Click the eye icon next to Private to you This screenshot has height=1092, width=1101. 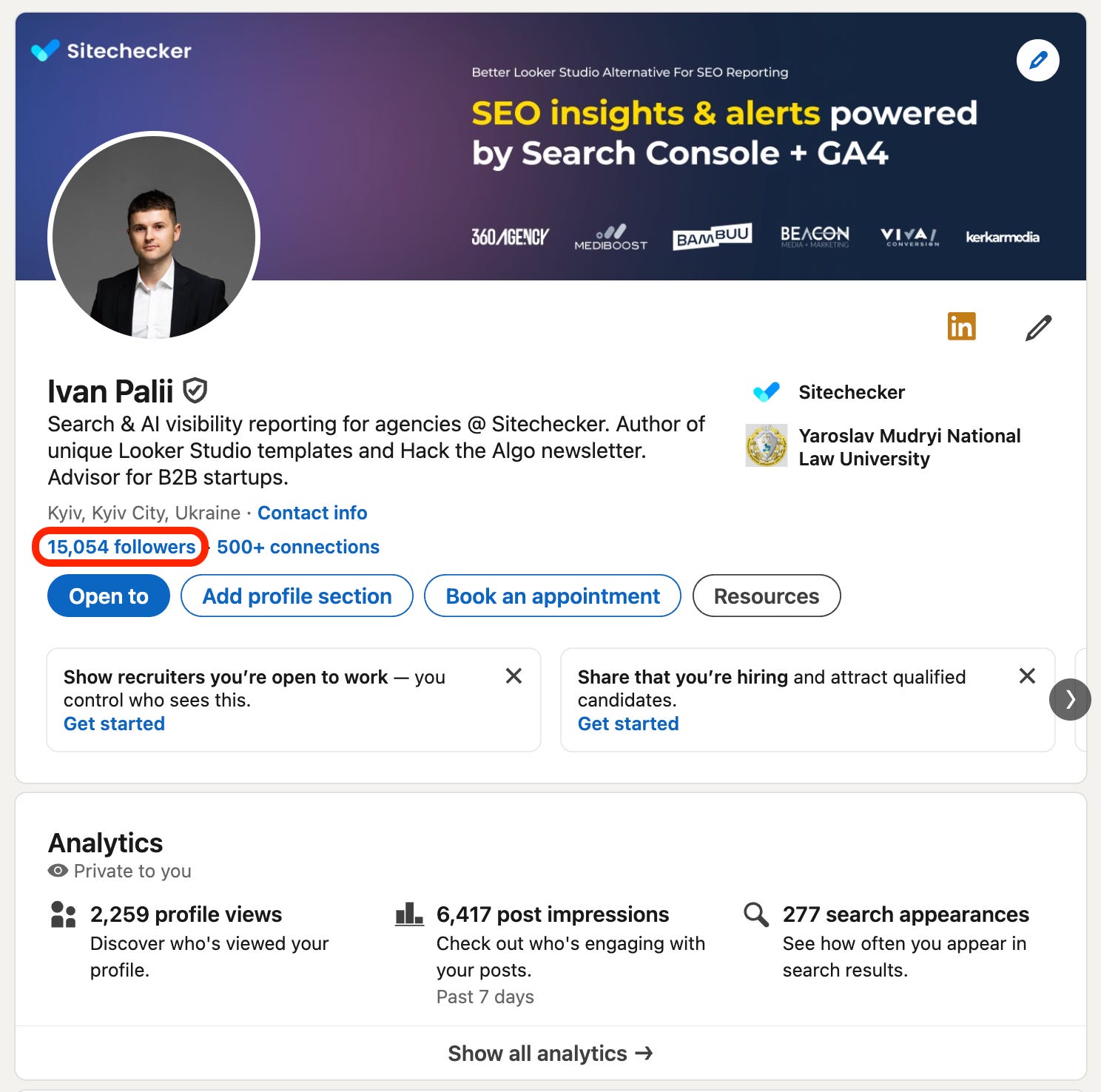[58, 871]
